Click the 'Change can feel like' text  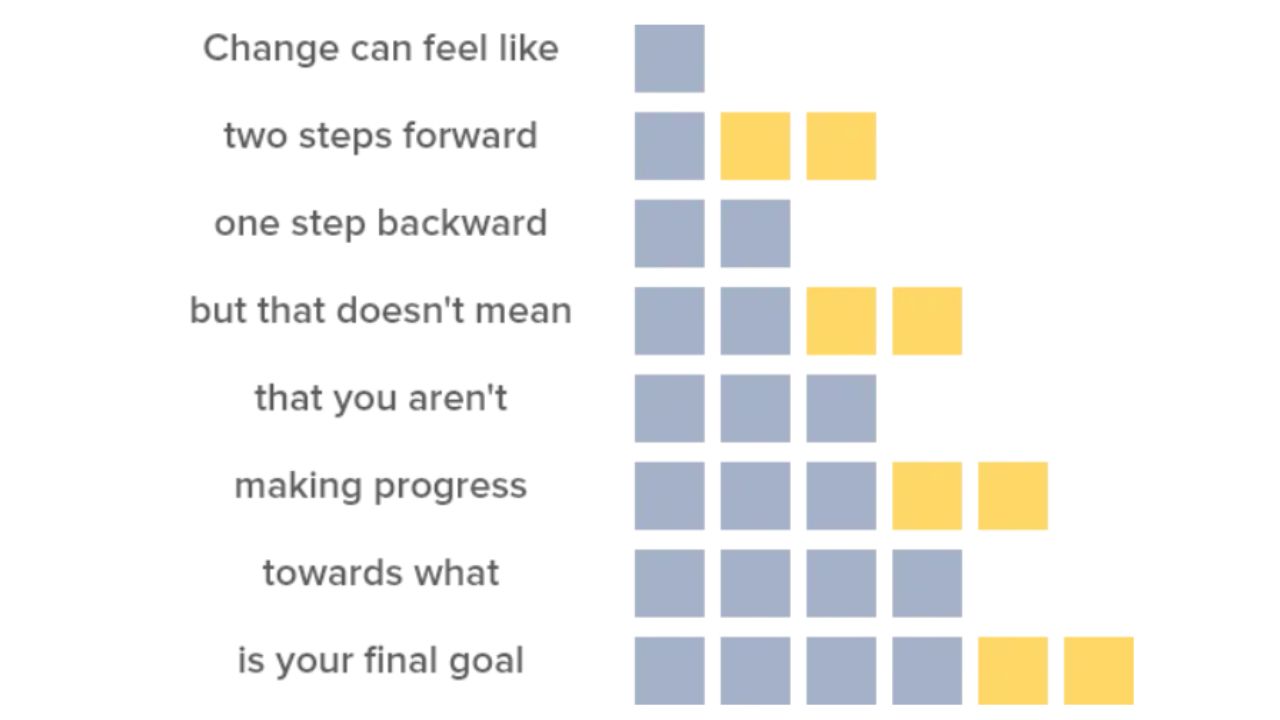380,48
